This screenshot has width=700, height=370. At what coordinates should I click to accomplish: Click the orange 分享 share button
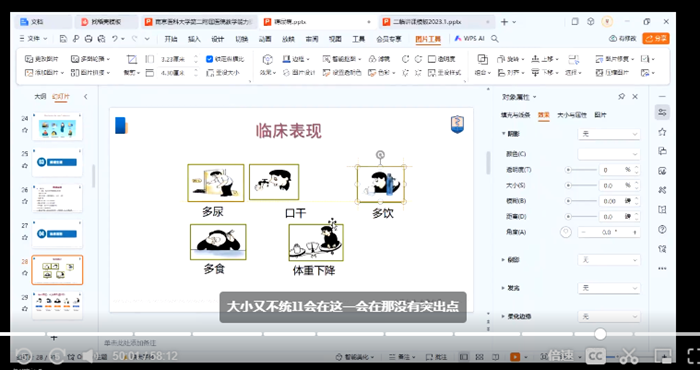coord(656,39)
